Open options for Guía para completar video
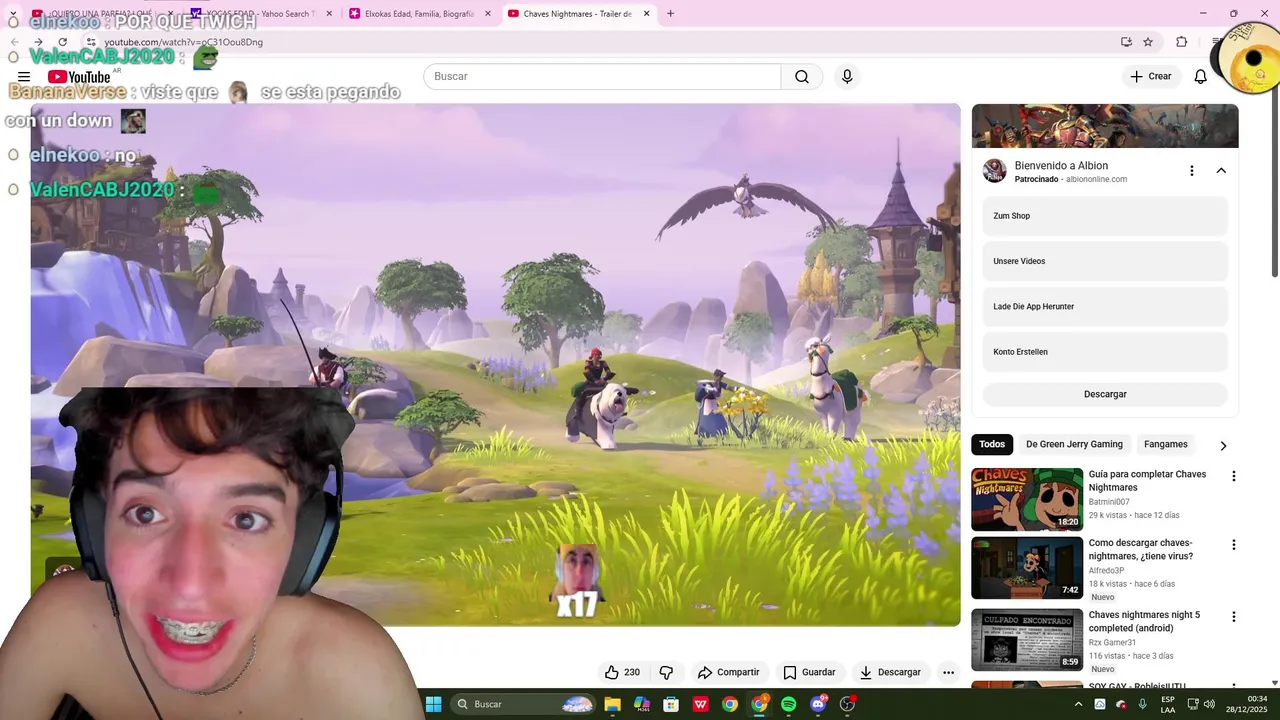 1233,477
